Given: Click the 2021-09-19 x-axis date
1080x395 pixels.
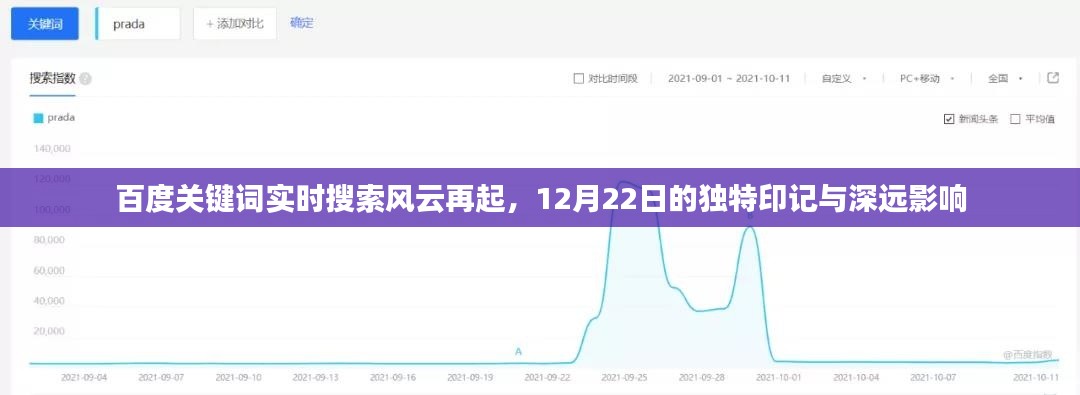Looking at the screenshot, I should click(x=470, y=378).
